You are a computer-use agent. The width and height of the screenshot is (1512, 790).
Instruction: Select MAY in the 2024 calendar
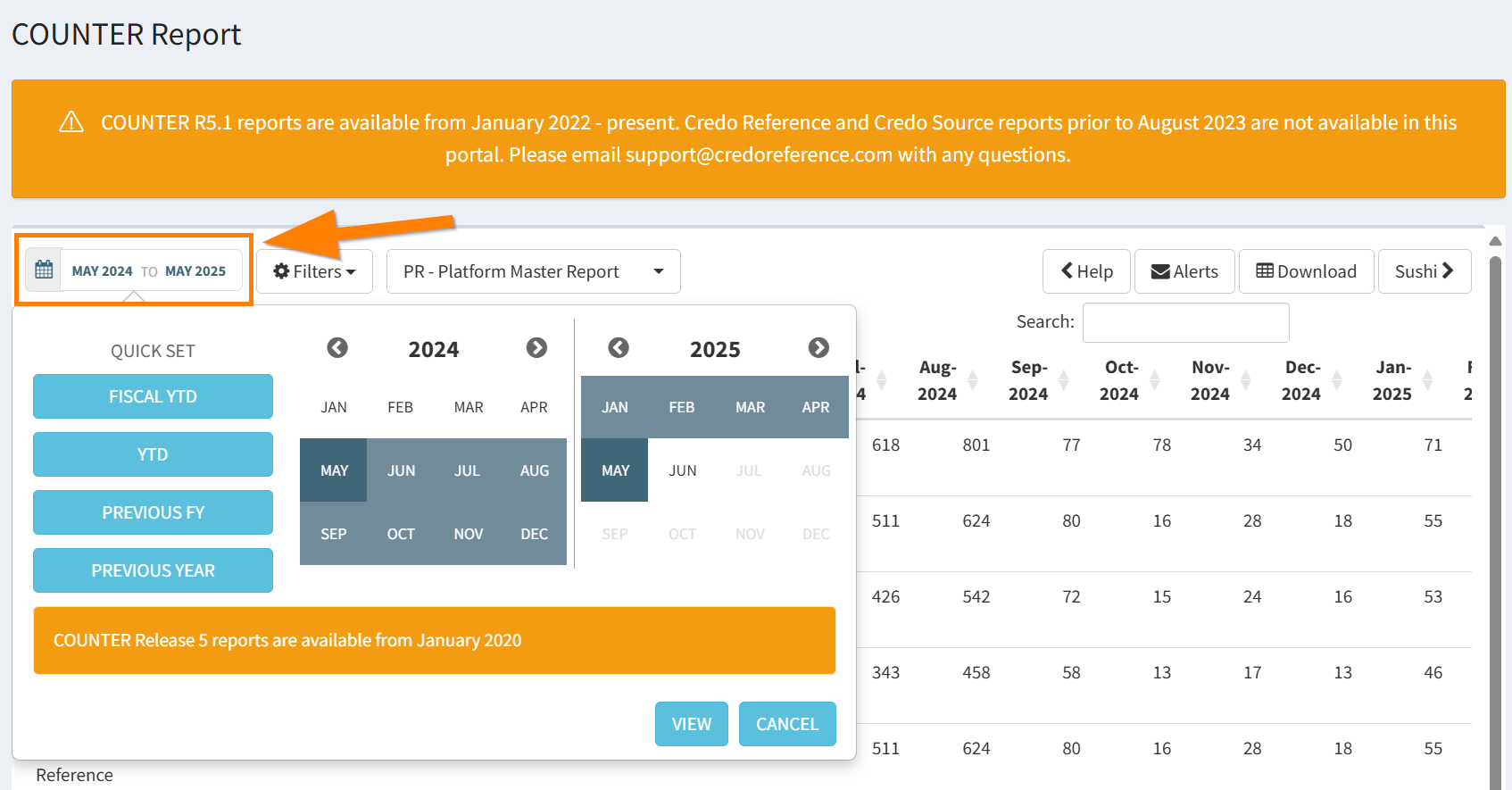coord(334,470)
